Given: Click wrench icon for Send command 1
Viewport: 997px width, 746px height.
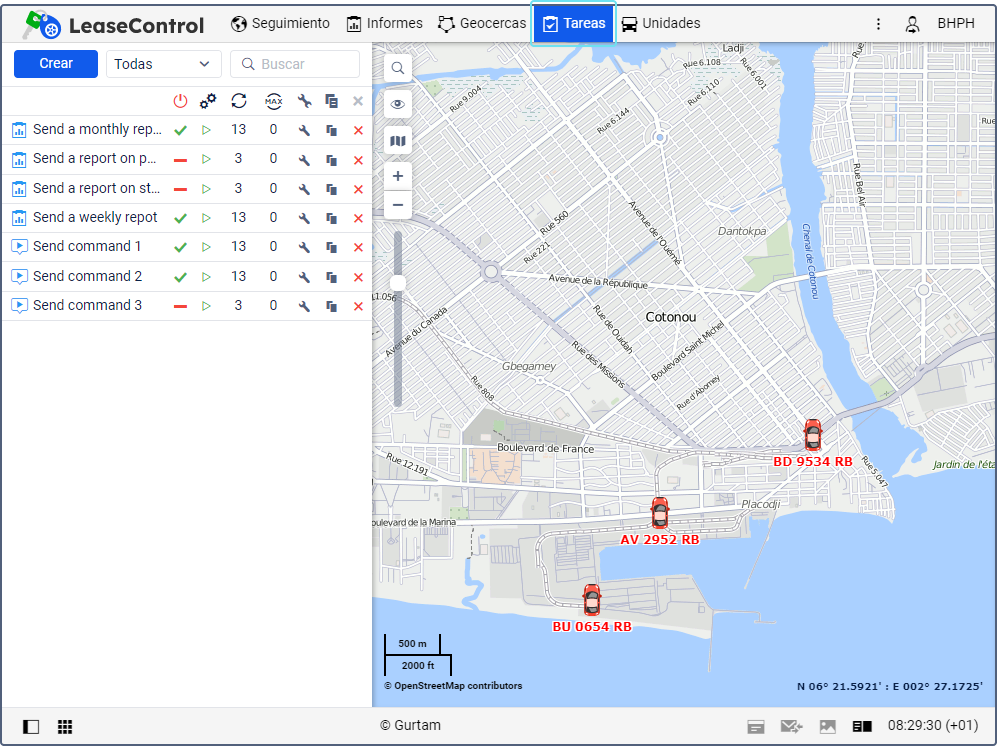Looking at the screenshot, I should point(305,247).
